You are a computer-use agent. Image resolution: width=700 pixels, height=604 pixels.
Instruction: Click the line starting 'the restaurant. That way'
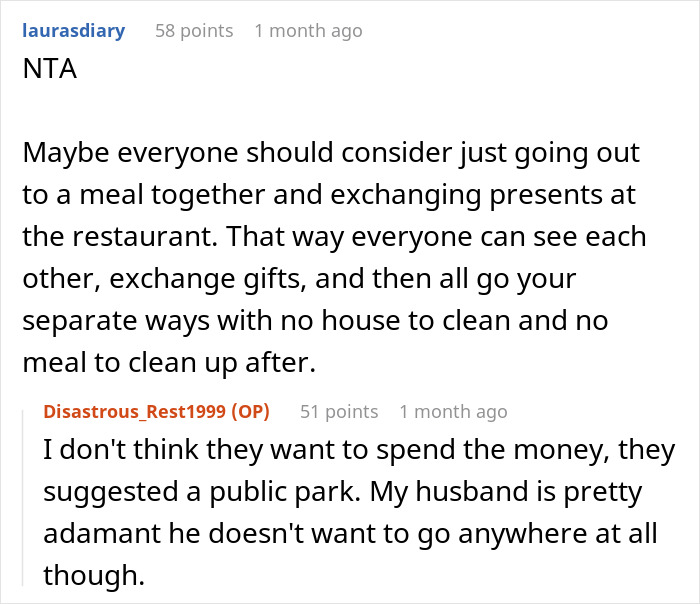pos(334,239)
